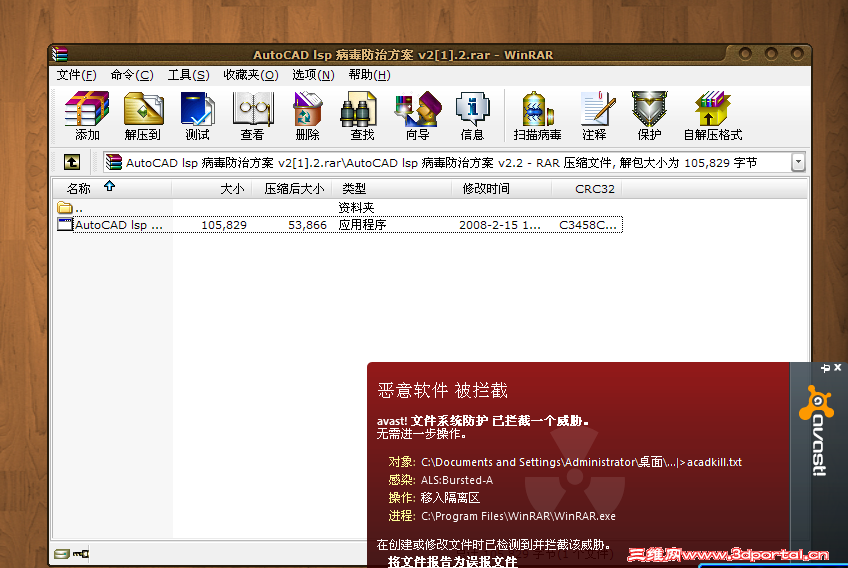Viewport: 848px width, 568px height.
Task: Select the '..' parent folder row
Action: 339,207
